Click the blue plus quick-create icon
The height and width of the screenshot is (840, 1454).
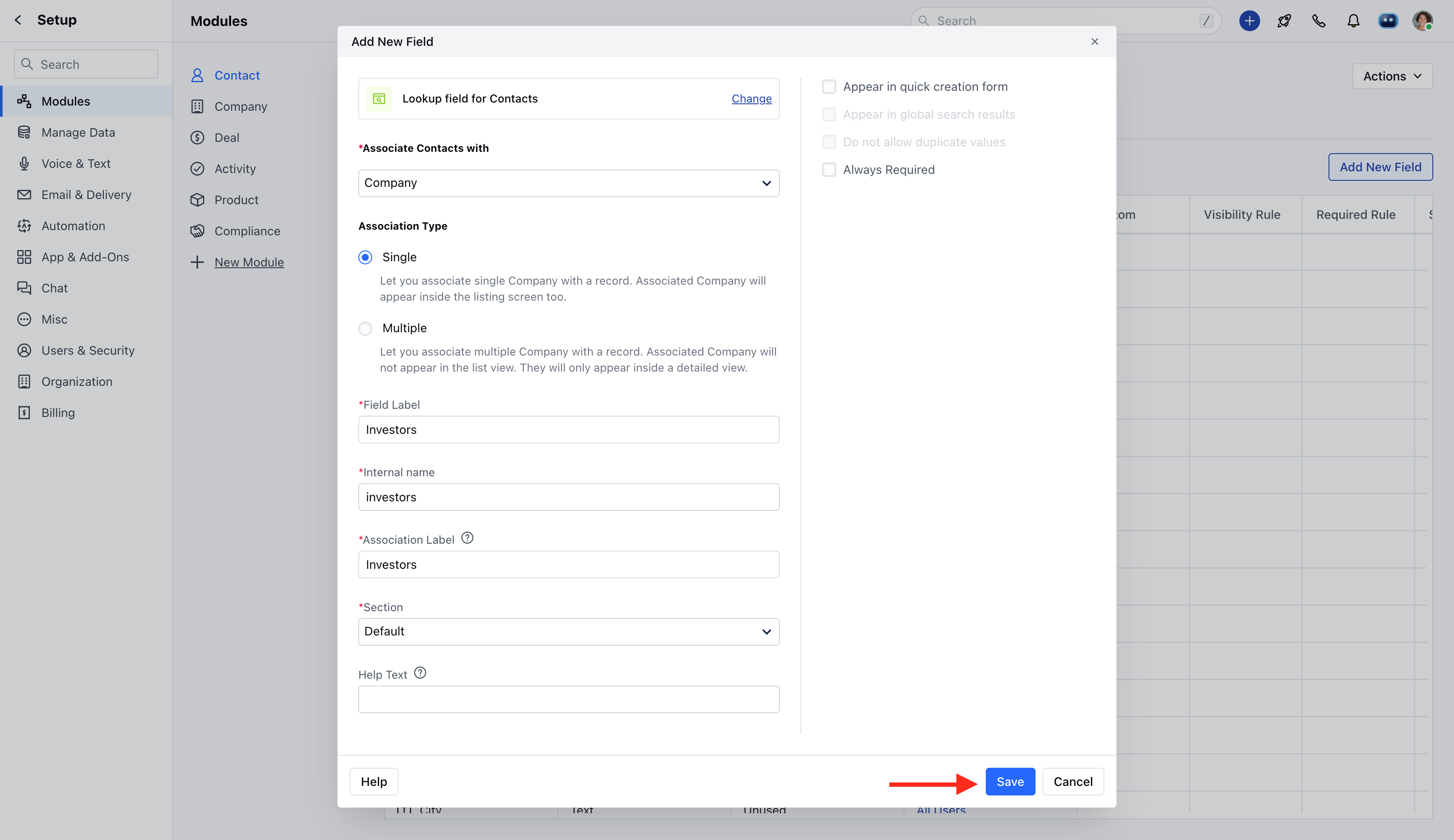[1249, 21]
